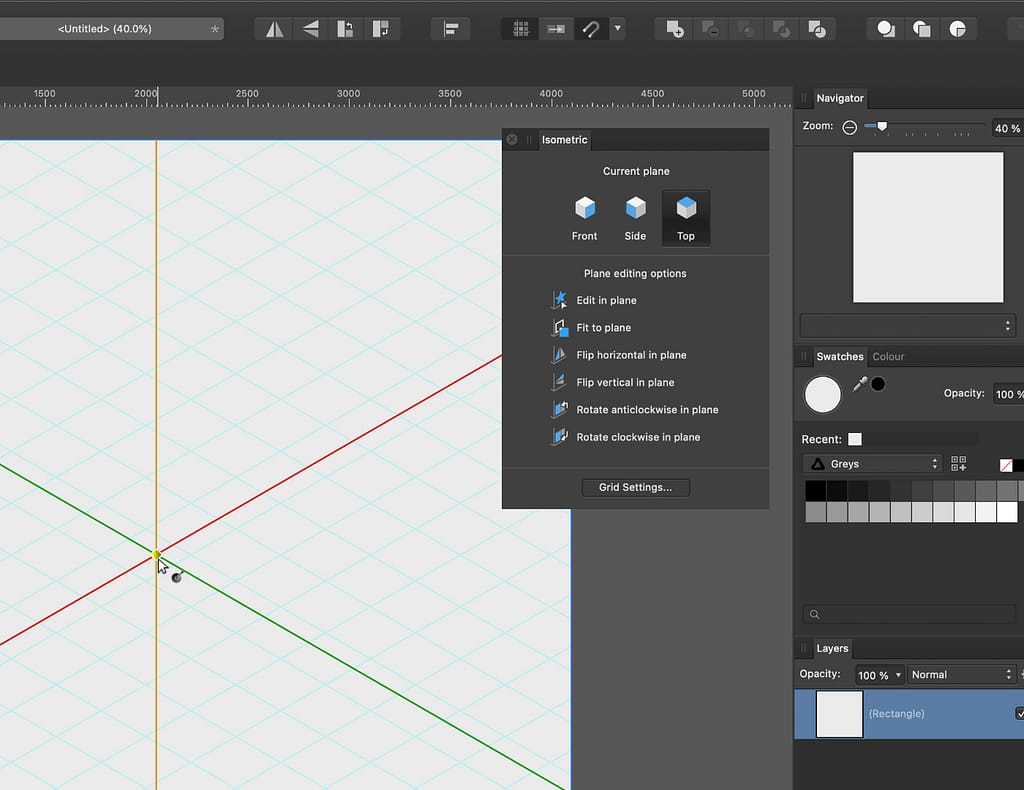Click the Flip Vertical toolbar icon
This screenshot has width=1024, height=790.
click(x=311, y=29)
